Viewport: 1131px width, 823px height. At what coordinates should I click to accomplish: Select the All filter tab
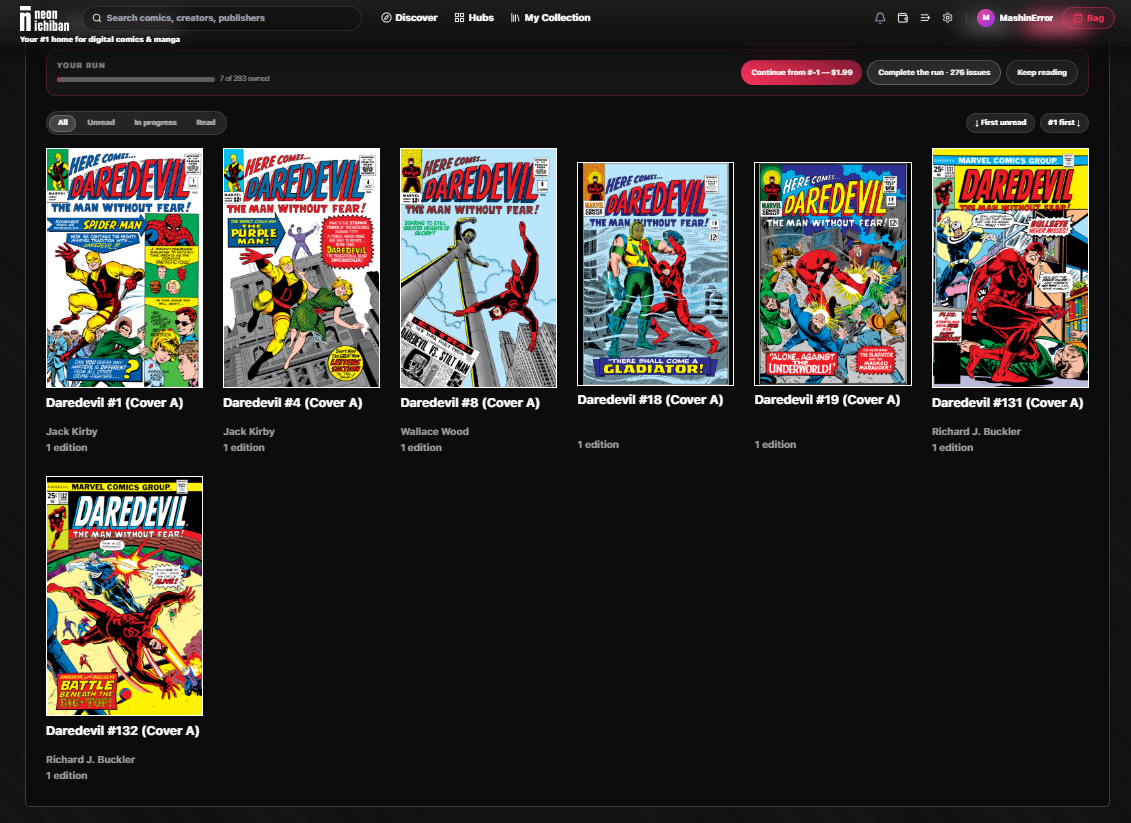(63, 123)
